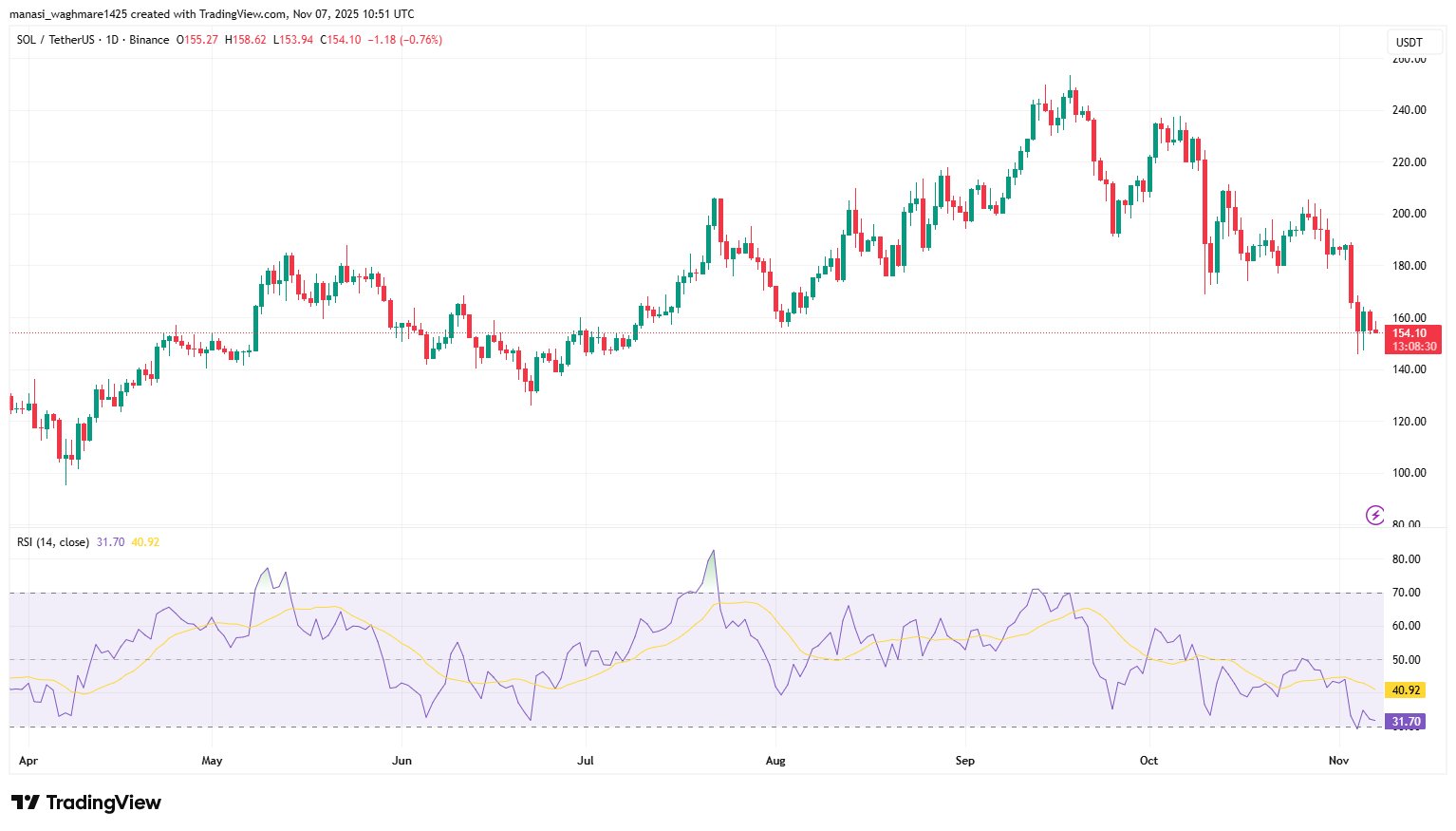This screenshot has height=831, width=1456.
Task: Click the TradingView wordmark text at the bottom
Action: click(x=103, y=803)
